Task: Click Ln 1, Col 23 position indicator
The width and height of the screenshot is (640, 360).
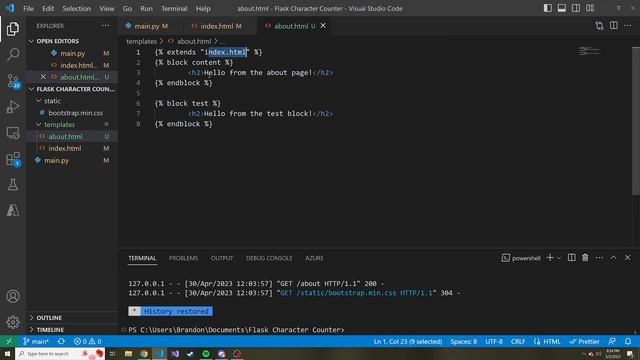Action: 408,341
